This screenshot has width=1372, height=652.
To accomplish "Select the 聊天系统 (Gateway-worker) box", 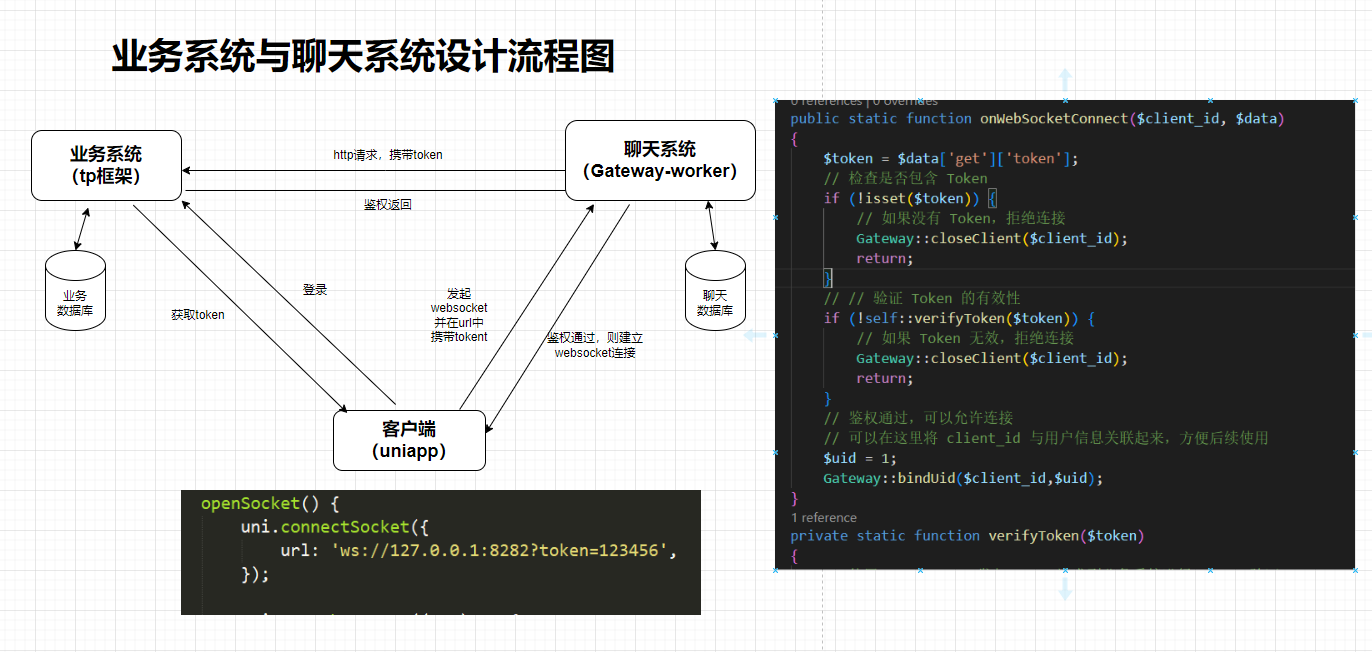I will 660,160.
